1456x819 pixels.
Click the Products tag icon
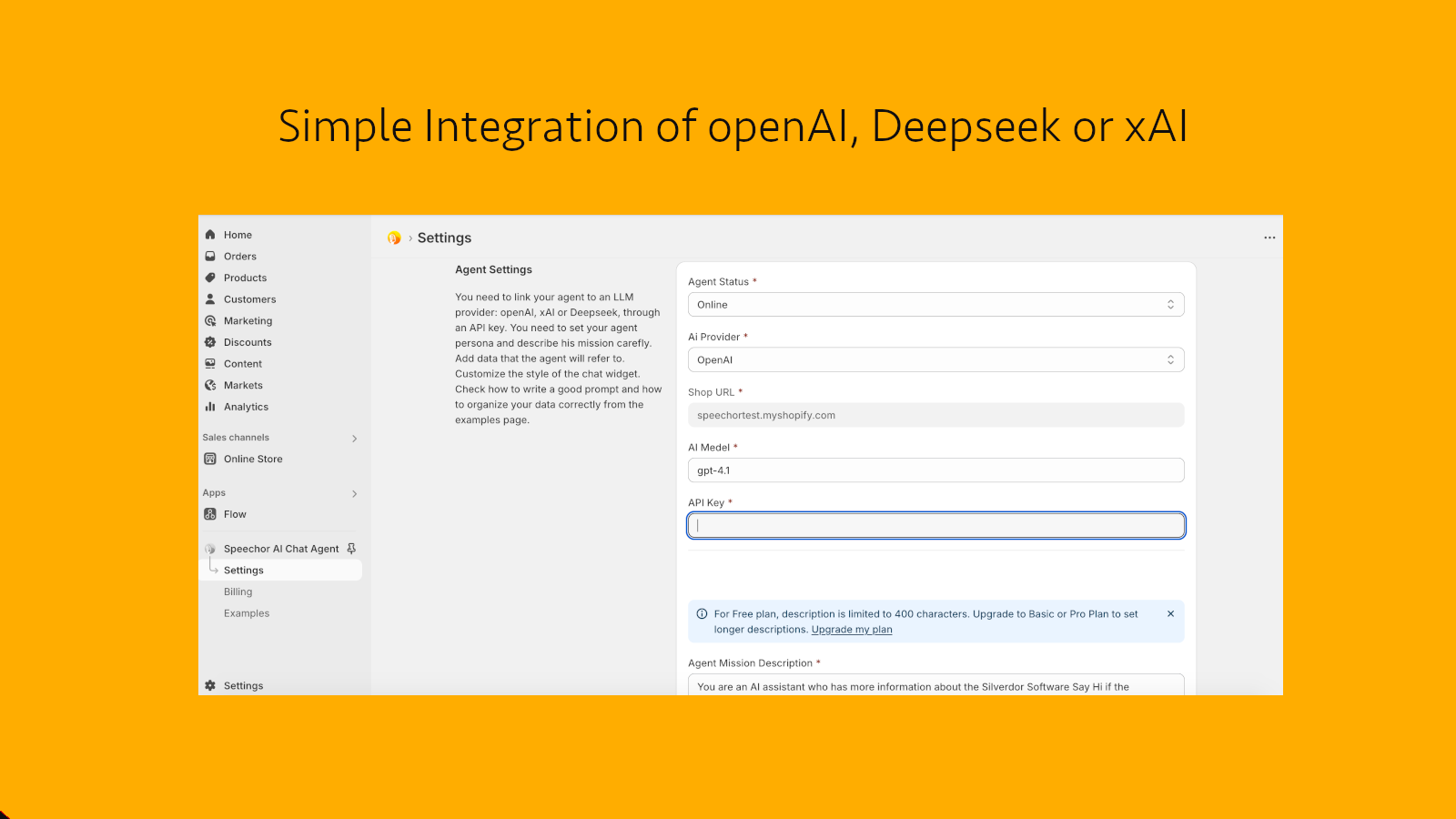pyautogui.click(x=210, y=278)
